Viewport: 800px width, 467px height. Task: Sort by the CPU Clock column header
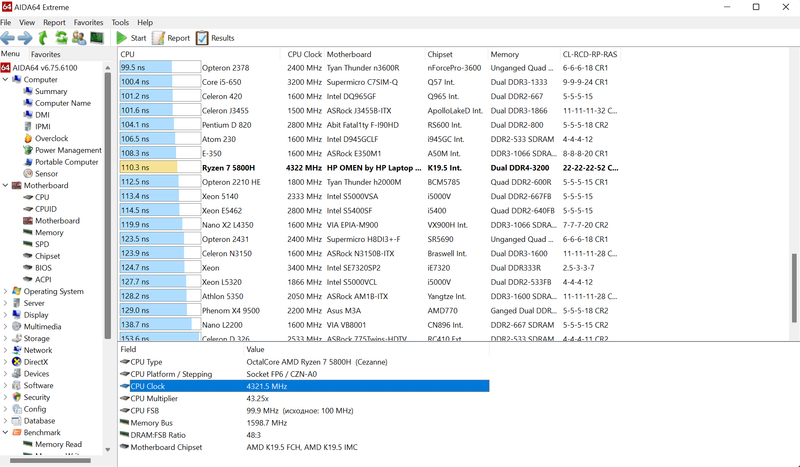(x=304, y=54)
